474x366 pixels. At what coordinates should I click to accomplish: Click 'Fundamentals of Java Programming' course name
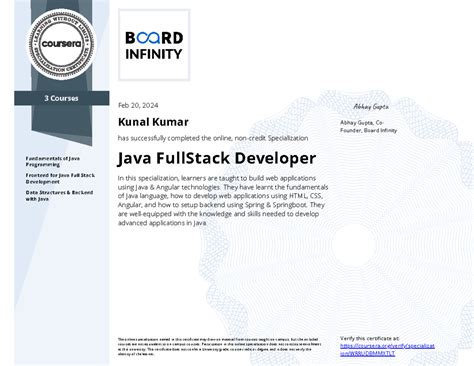pyautogui.click(x=53, y=161)
